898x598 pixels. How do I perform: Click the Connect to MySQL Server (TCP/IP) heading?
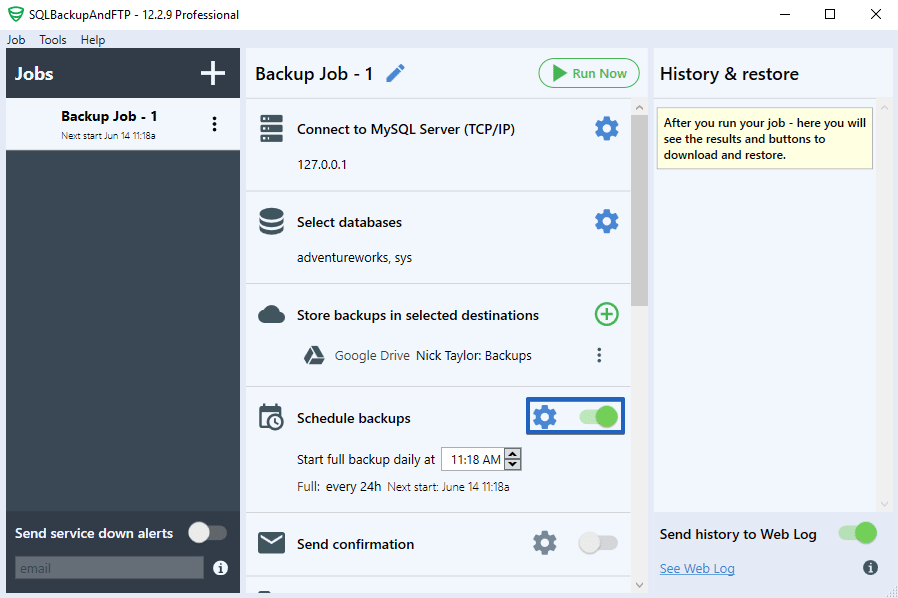point(405,129)
